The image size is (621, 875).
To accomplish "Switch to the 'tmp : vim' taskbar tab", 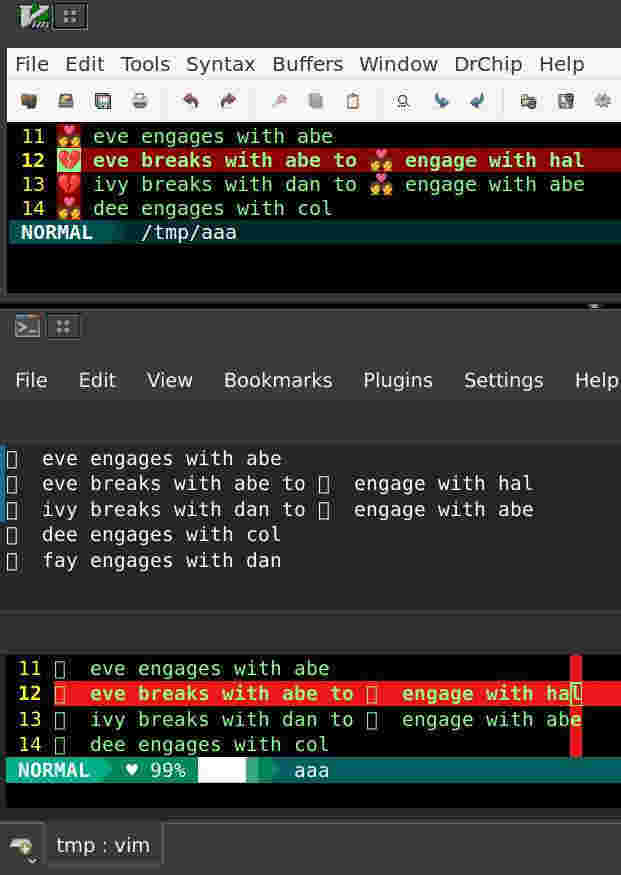I will point(103,846).
